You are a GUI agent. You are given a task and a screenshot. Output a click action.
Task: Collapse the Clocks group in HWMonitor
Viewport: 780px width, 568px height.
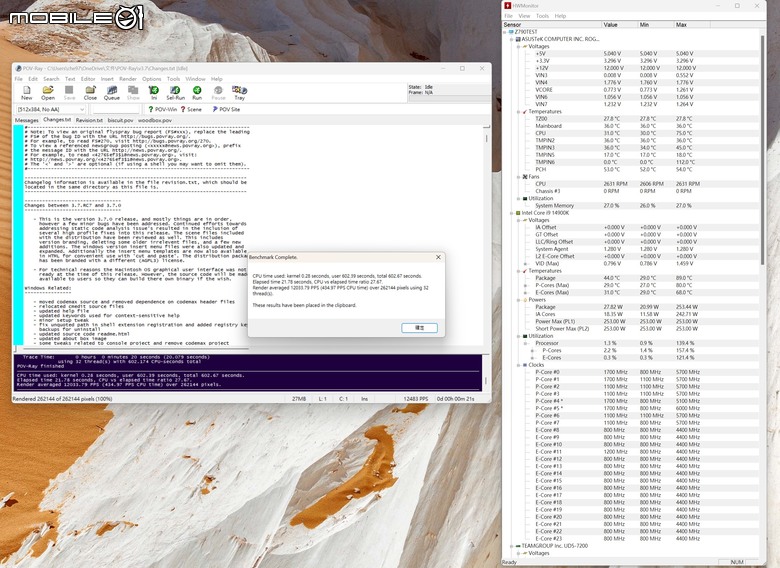click(x=518, y=365)
